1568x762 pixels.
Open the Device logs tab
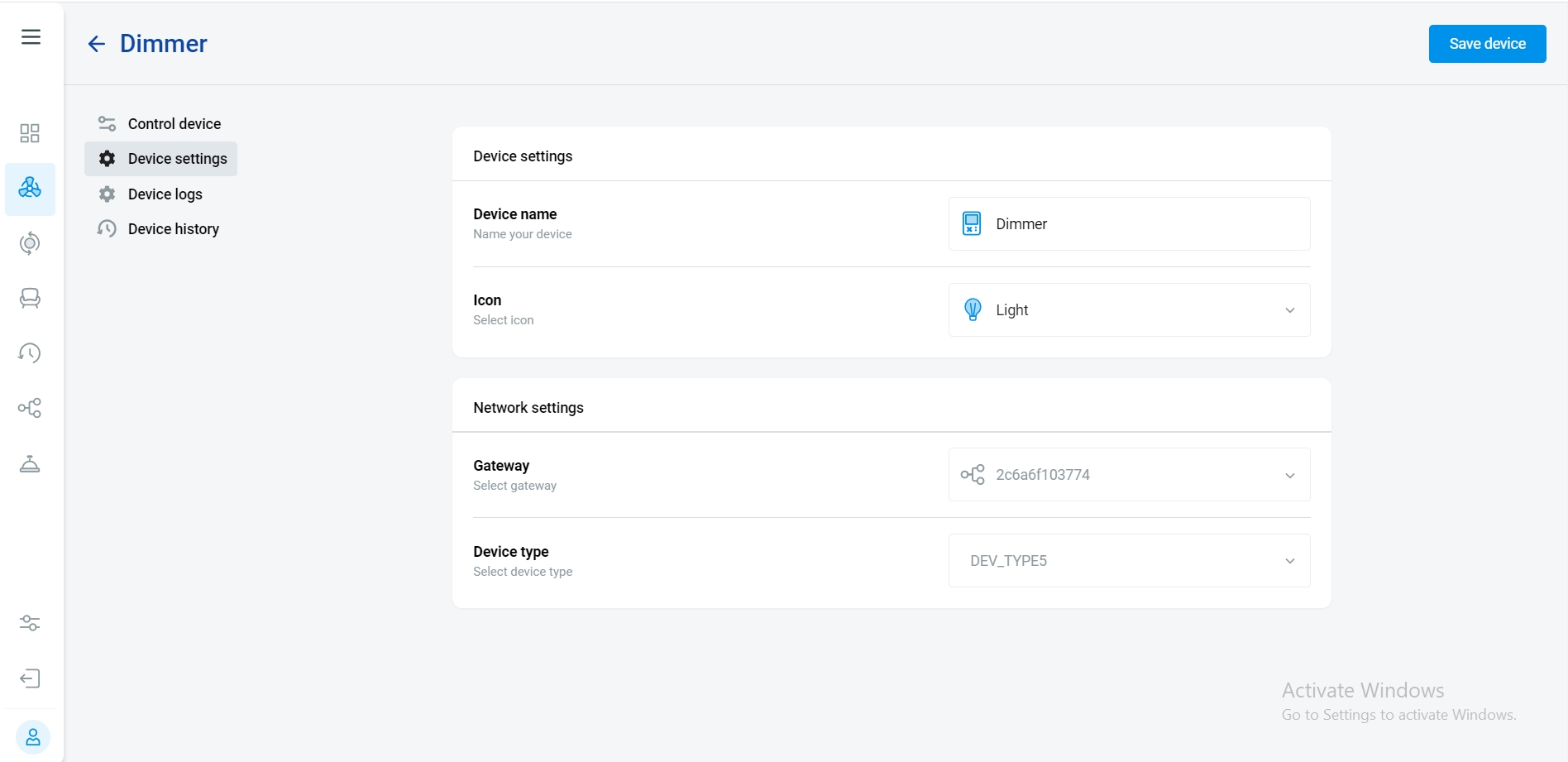click(x=160, y=194)
